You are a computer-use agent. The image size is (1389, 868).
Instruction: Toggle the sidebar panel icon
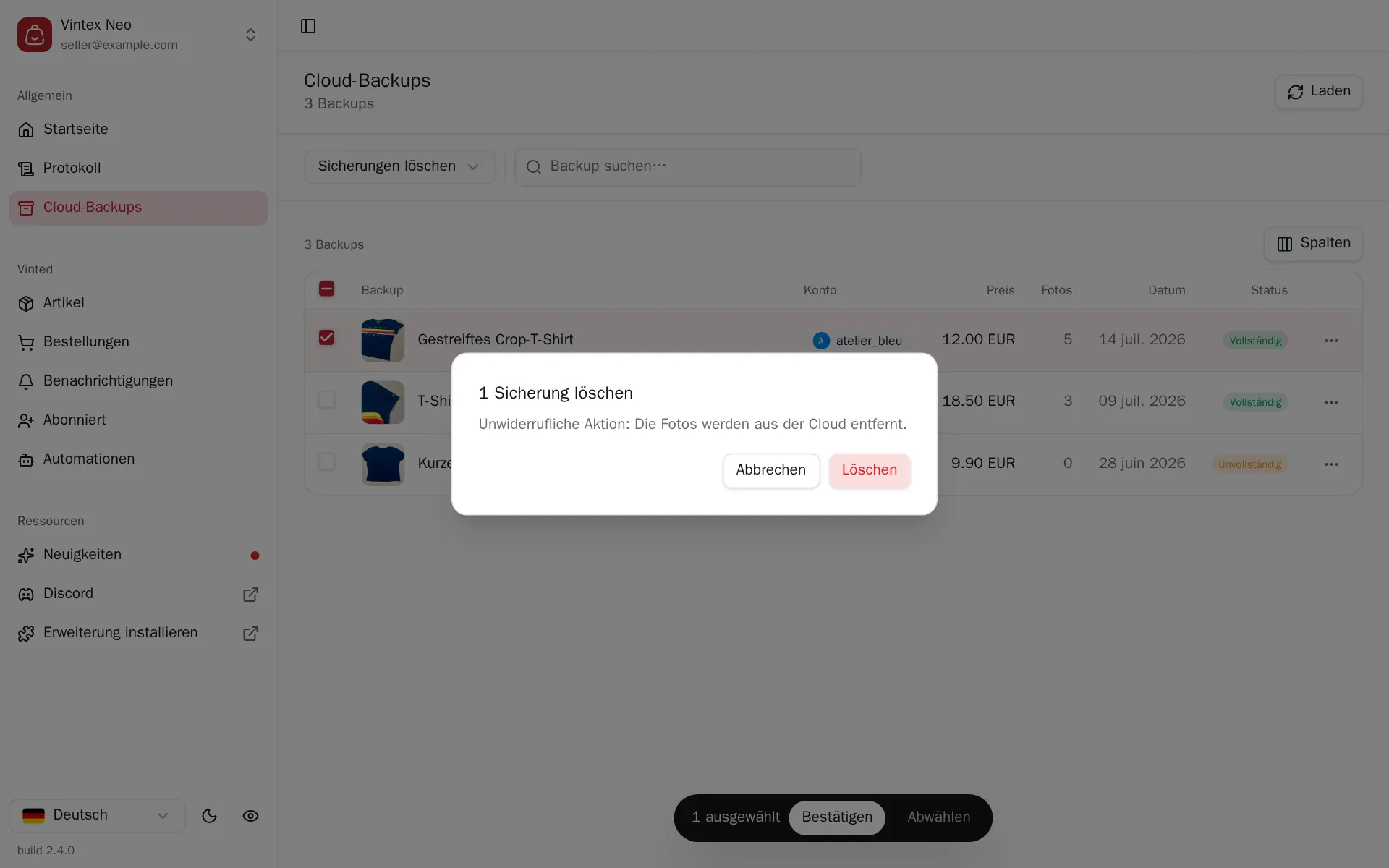click(308, 26)
